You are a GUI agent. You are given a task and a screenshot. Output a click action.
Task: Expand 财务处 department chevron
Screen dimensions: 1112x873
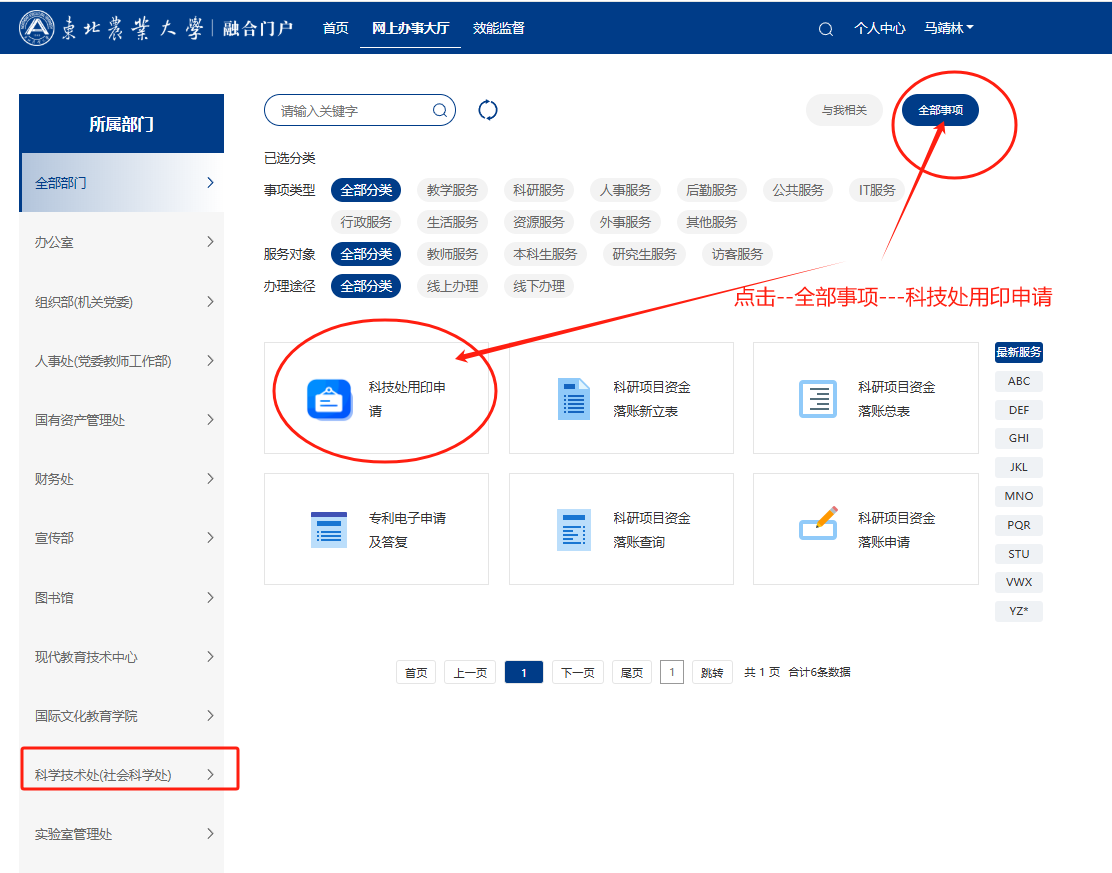pos(210,479)
